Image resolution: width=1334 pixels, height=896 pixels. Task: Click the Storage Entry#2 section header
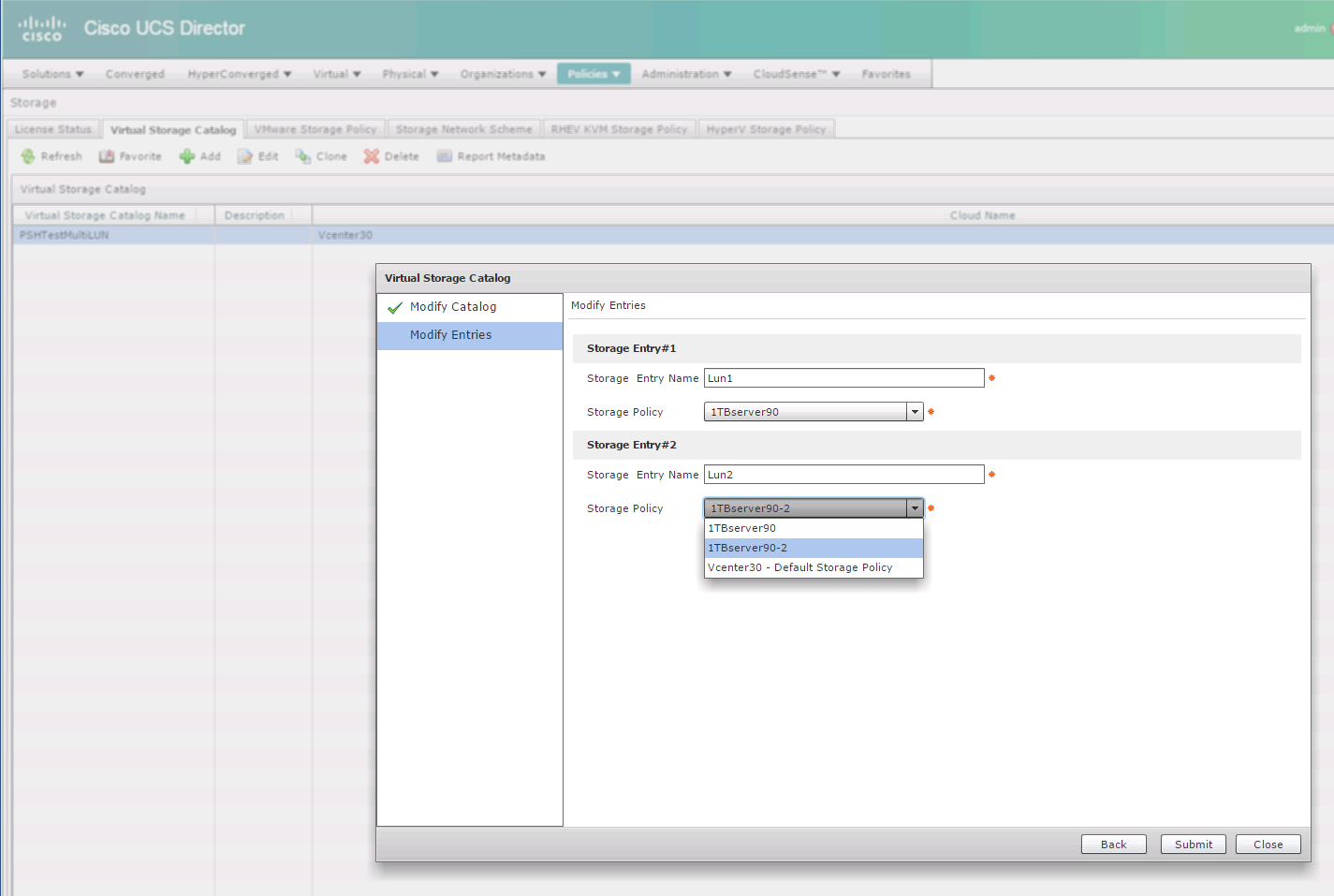(936, 445)
